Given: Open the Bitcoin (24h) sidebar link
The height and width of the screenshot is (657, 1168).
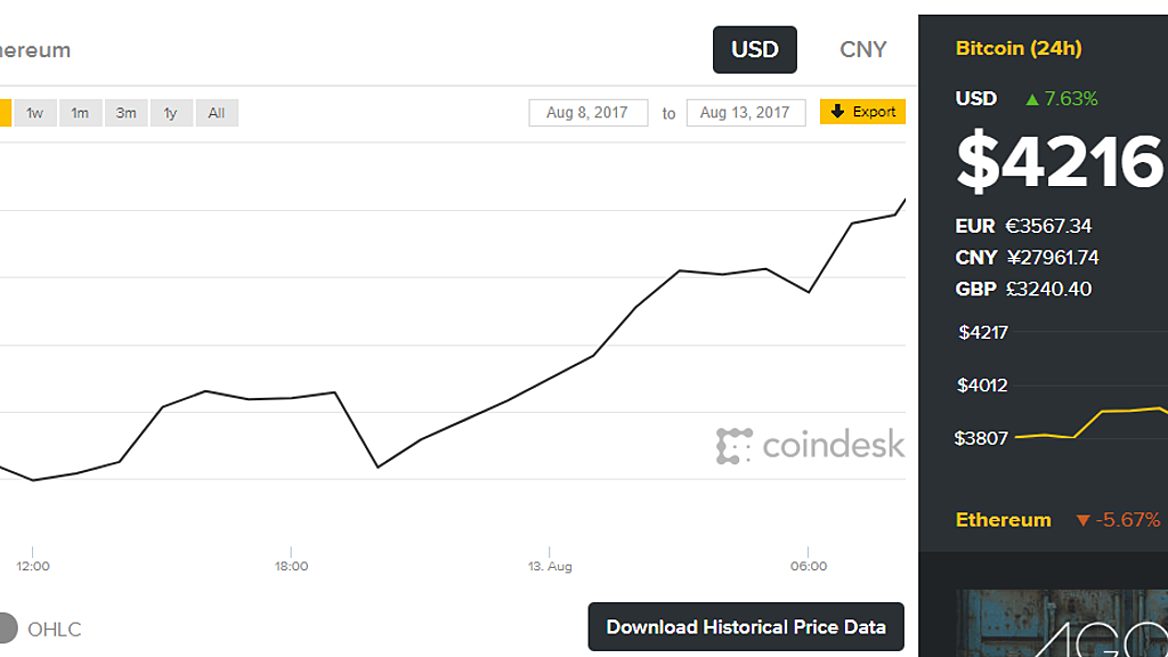Looking at the screenshot, I should [1018, 48].
